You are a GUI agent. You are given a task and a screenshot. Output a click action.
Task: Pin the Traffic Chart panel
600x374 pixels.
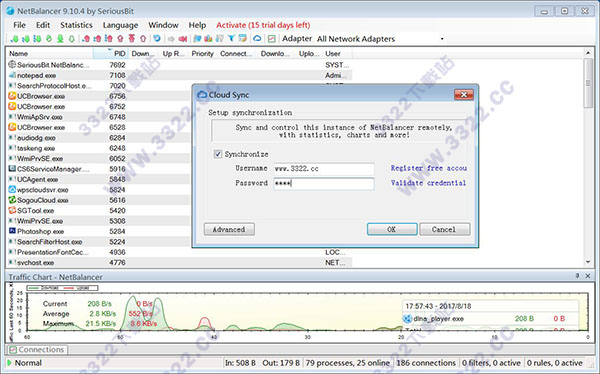[x=577, y=276]
